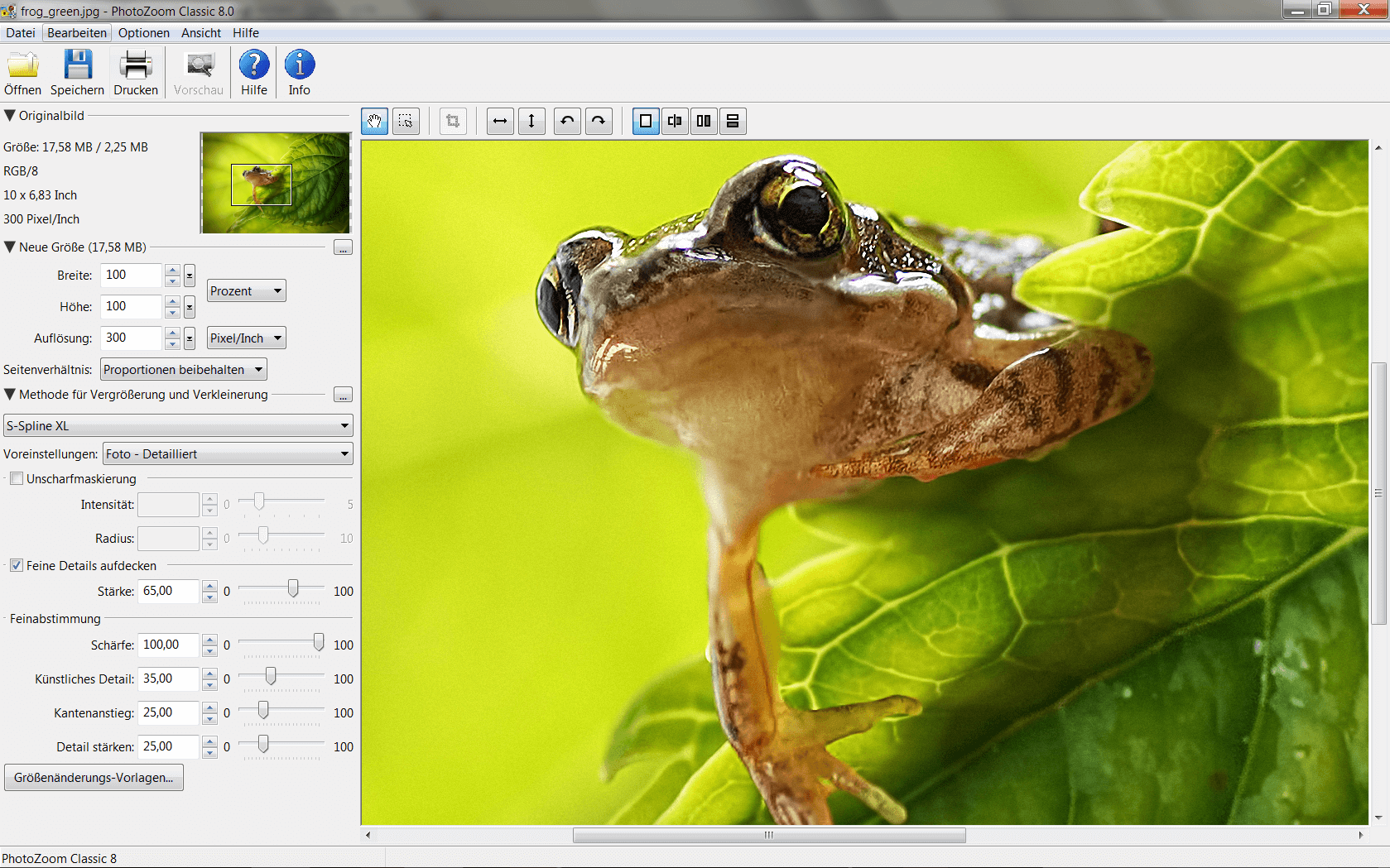The width and height of the screenshot is (1390, 868).
Task: Open the Bearbeiten menu
Action: pos(76,33)
